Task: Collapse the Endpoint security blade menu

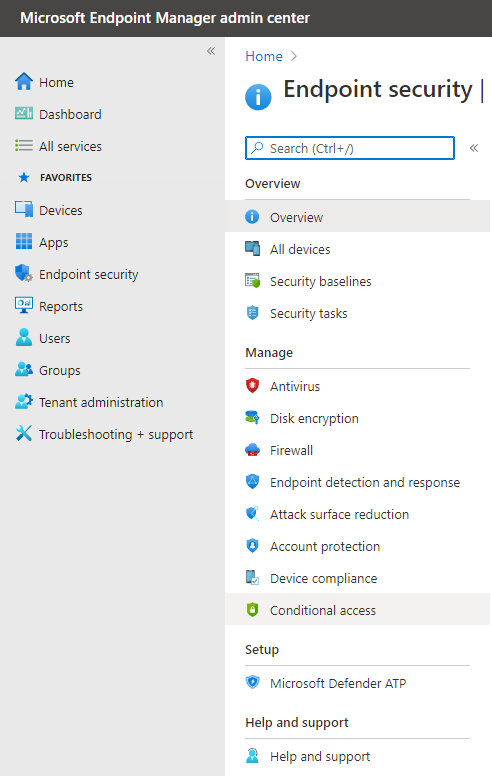Action: pyautogui.click(x=474, y=148)
